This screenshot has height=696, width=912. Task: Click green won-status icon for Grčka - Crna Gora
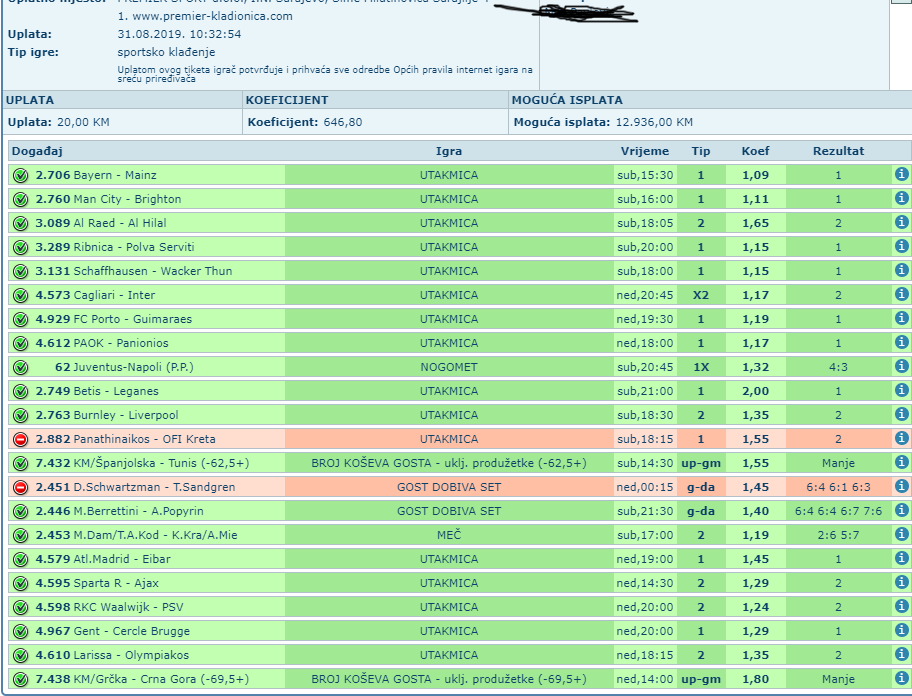(20, 679)
